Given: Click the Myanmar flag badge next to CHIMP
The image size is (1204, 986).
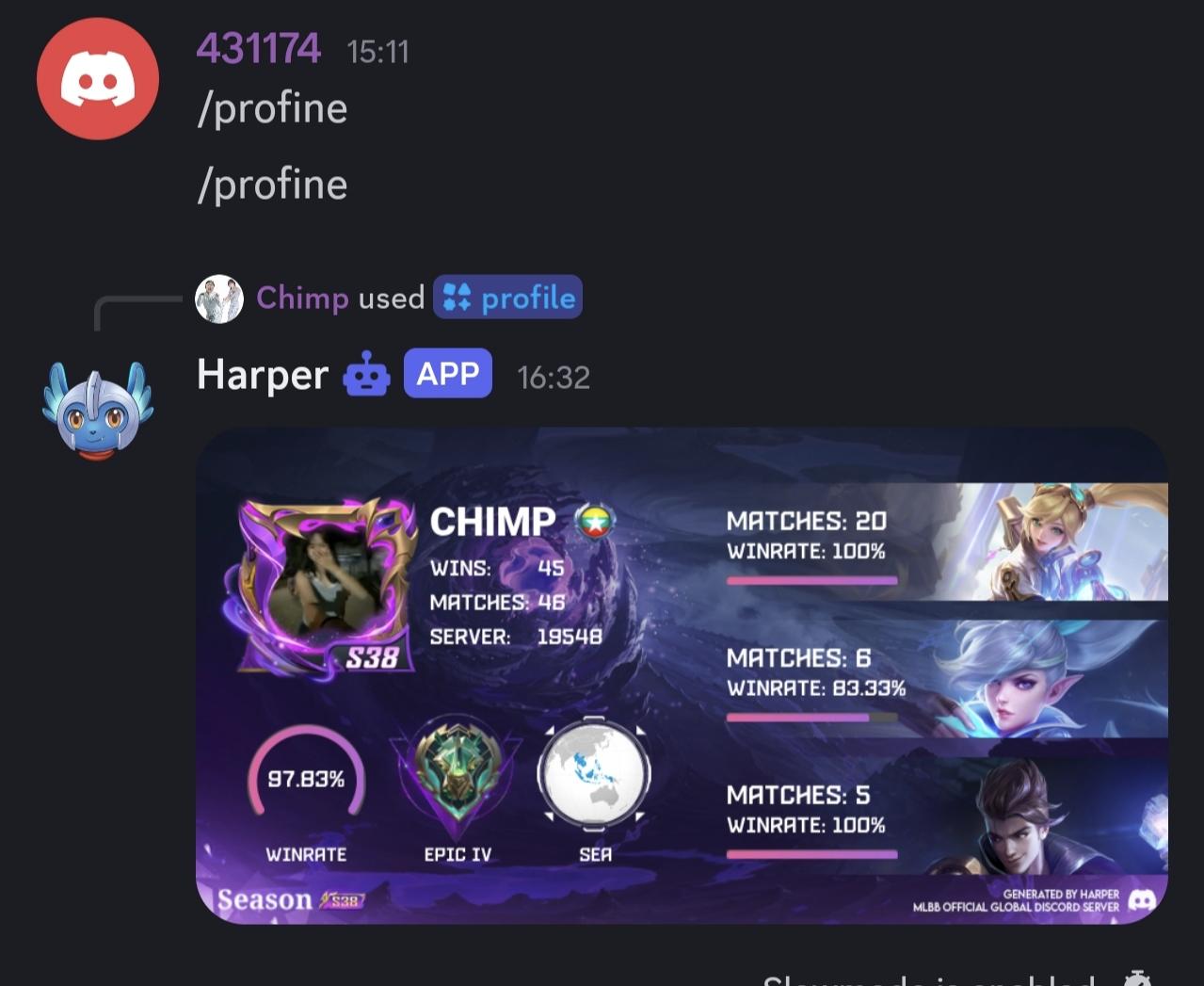Looking at the screenshot, I should tap(595, 521).
